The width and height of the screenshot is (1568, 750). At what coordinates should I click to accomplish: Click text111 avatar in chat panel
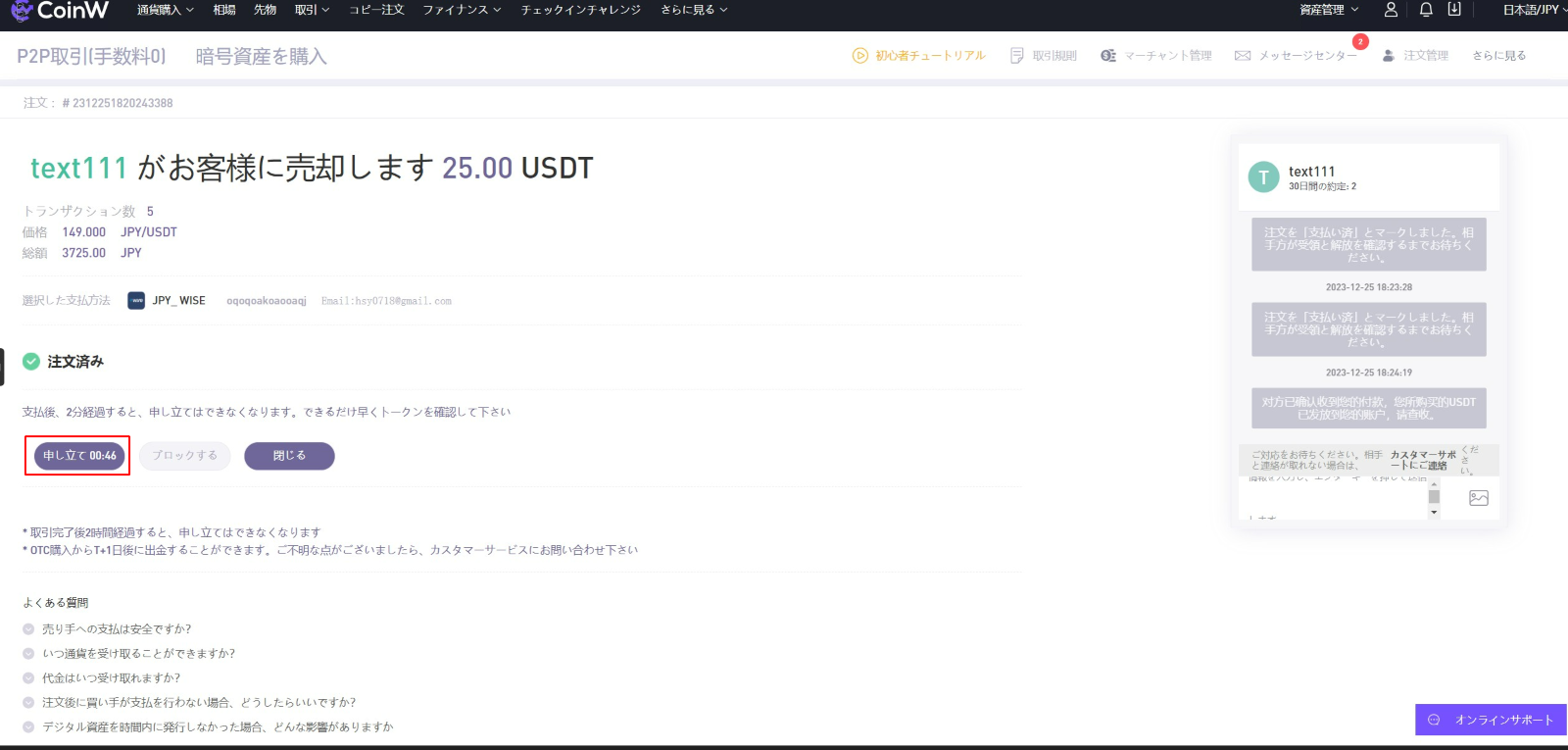tap(1263, 177)
